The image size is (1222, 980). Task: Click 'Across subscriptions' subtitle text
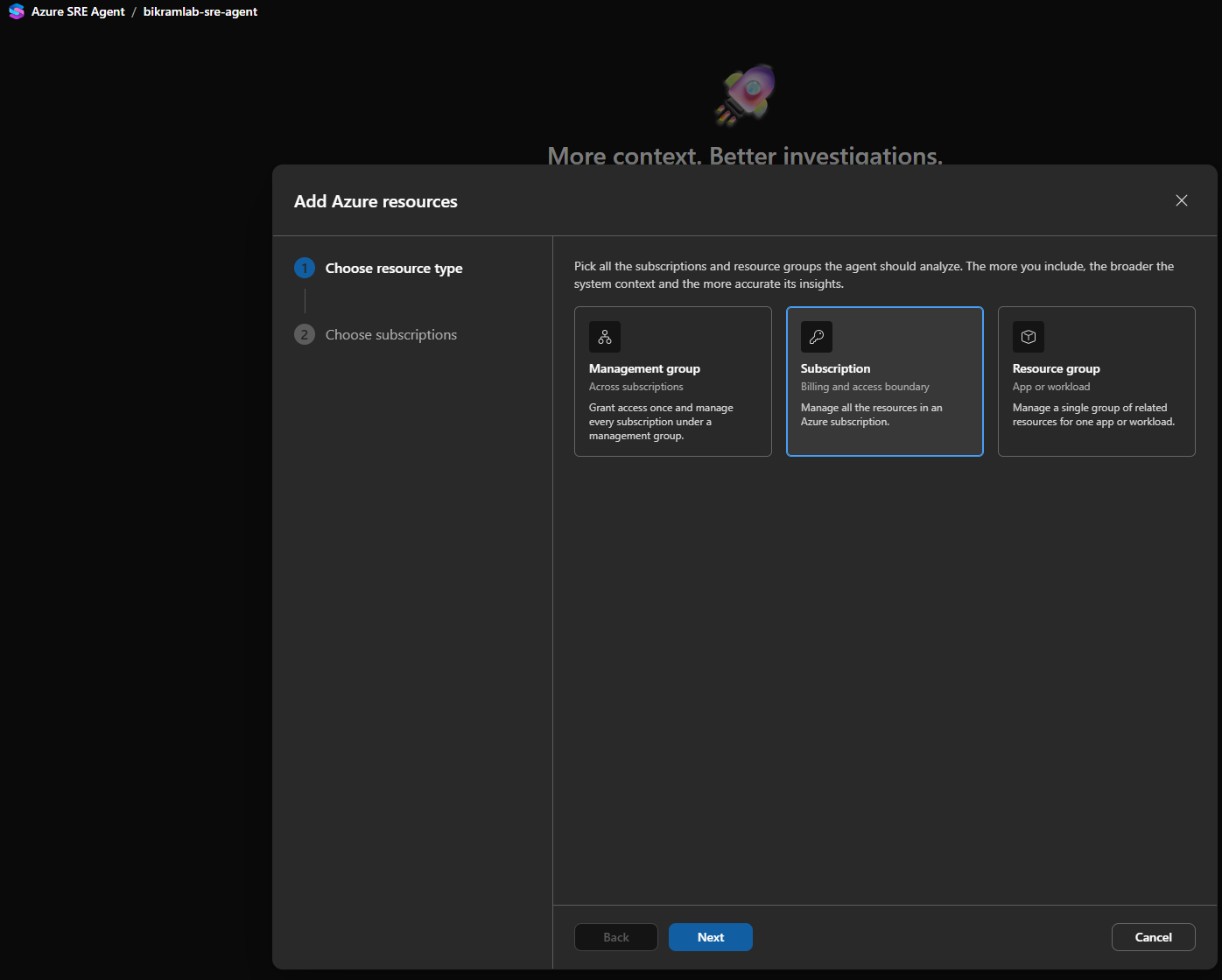pyautogui.click(x=636, y=387)
